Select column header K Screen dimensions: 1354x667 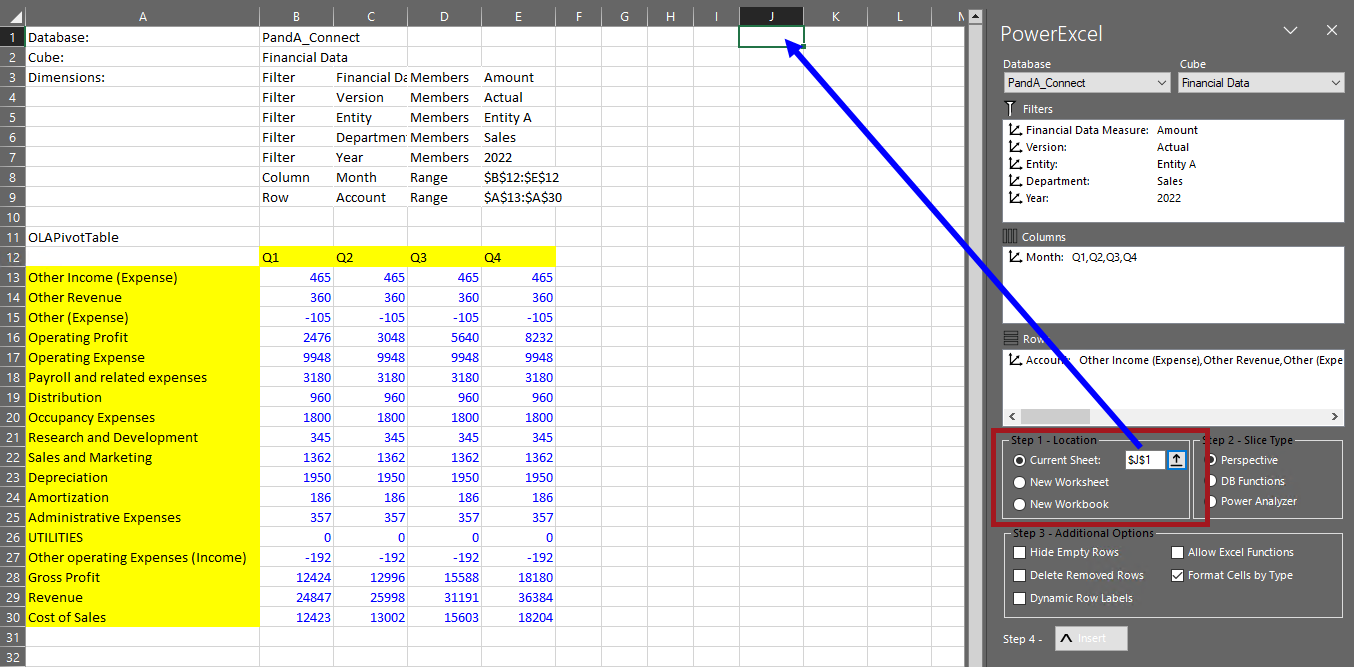tap(835, 16)
